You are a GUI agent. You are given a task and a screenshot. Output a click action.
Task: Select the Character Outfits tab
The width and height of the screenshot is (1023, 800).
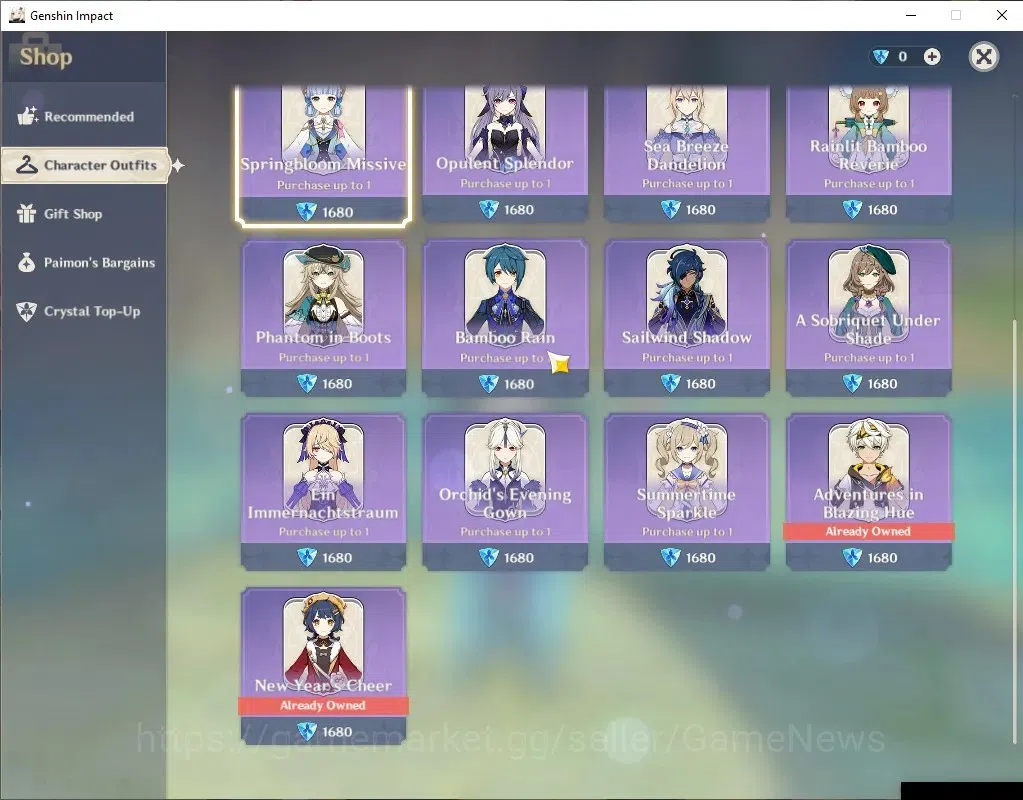(x=85, y=165)
